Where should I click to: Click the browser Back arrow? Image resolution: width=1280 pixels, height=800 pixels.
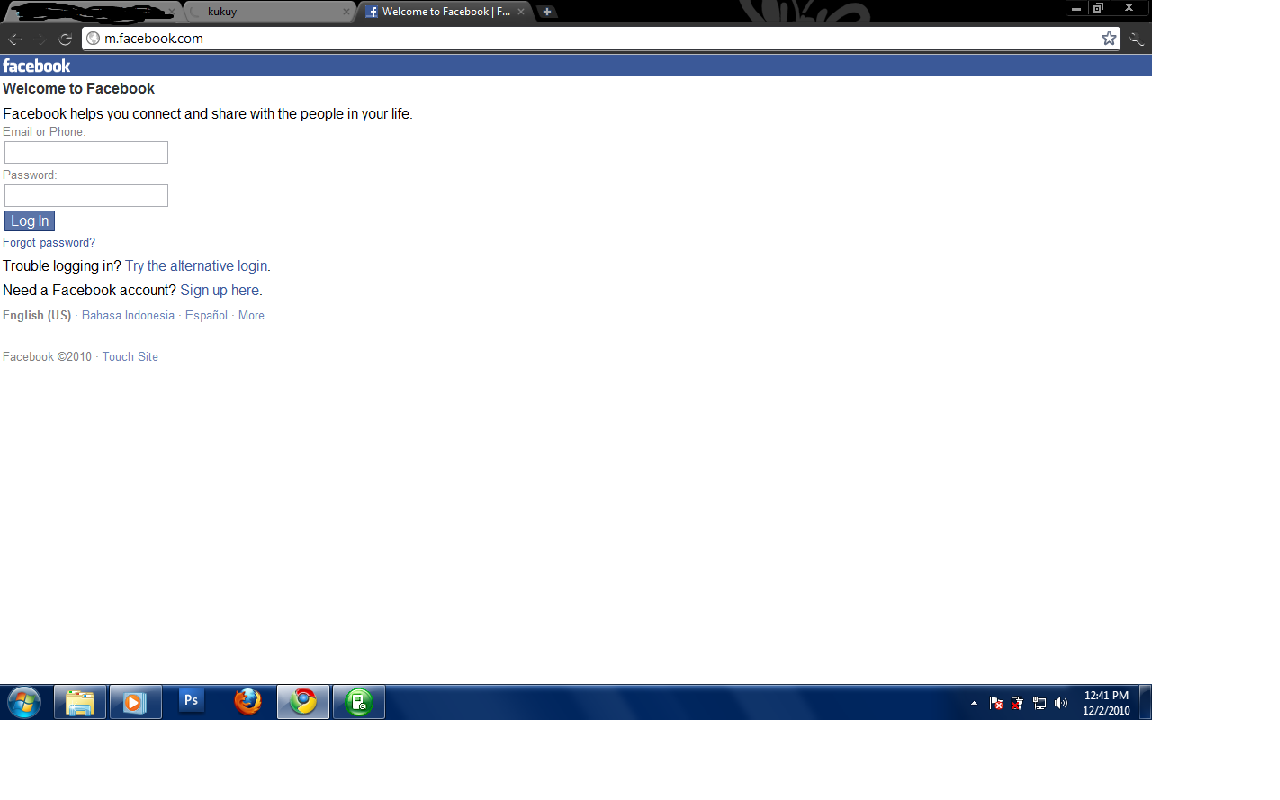(x=15, y=39)
